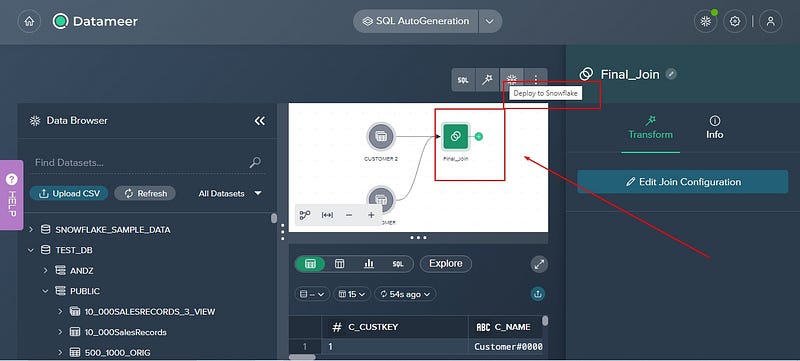Show SQL view from the flow toolbar
Image resolution: width=800 pixels, height=361 pixels.
(463, 80)
